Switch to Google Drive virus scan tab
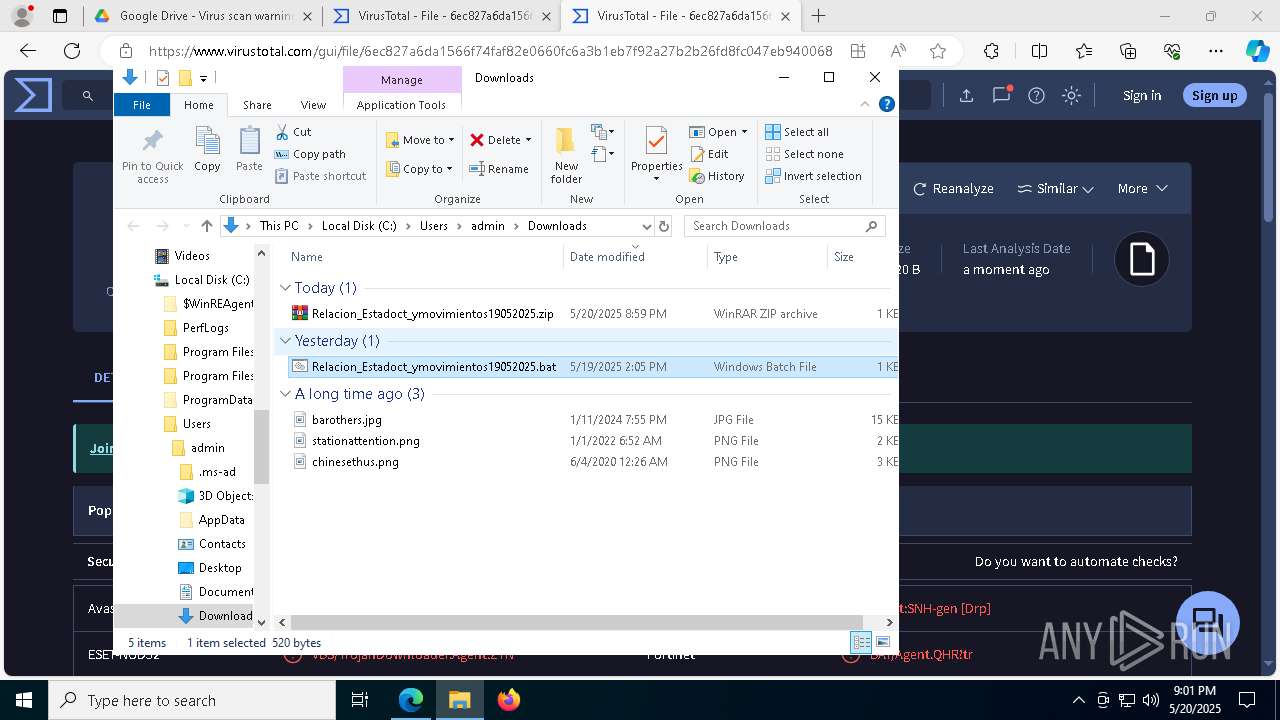The image size is (1280, 720). [203, 16]
